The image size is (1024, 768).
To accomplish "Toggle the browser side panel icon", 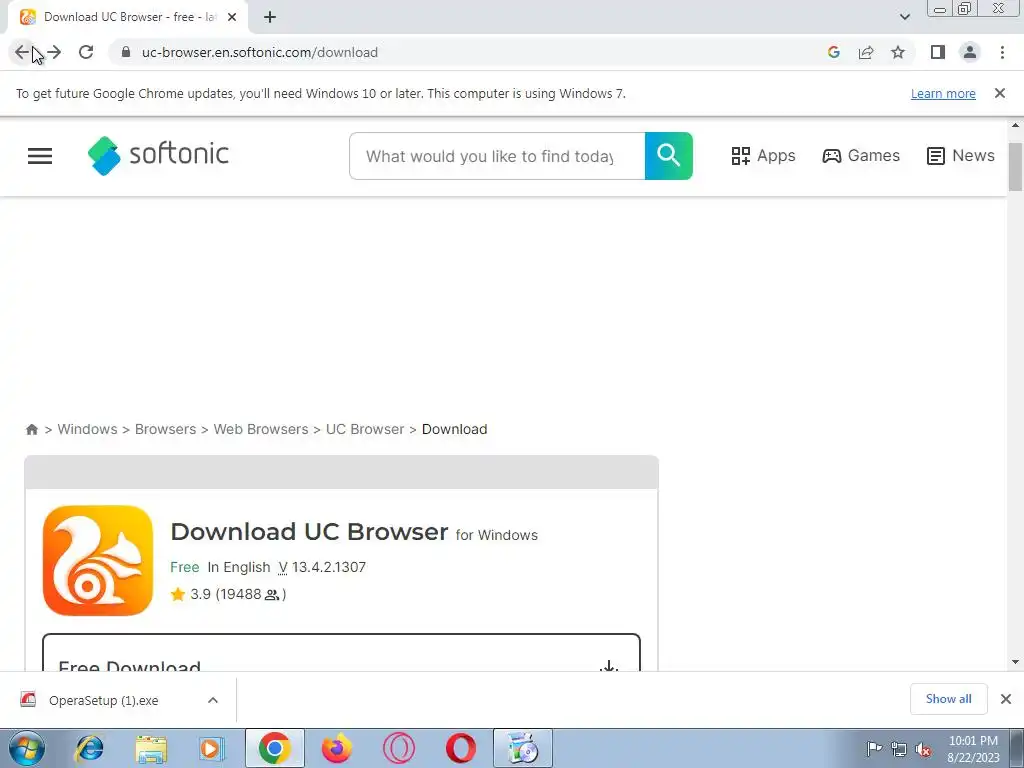I will point(938,52).
